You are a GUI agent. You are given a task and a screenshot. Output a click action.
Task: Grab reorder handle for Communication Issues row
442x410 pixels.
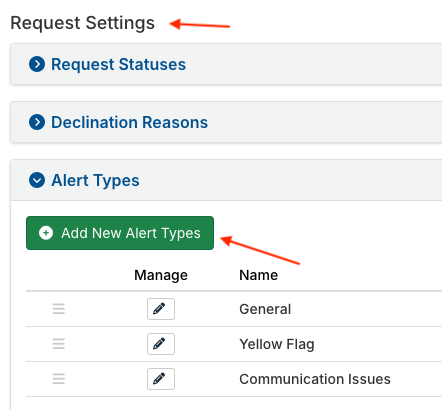coord(59,379)
